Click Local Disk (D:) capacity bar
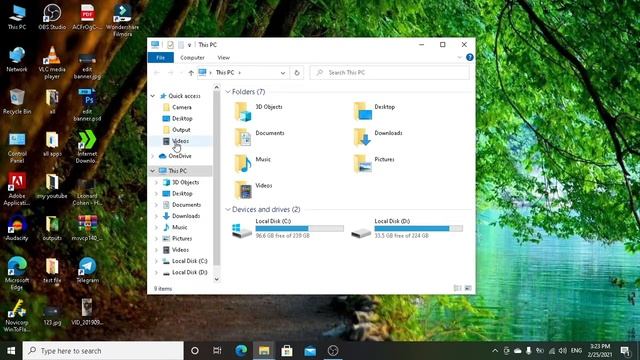Viewport: 640px width, 360px height. click(x=419, y=229)
